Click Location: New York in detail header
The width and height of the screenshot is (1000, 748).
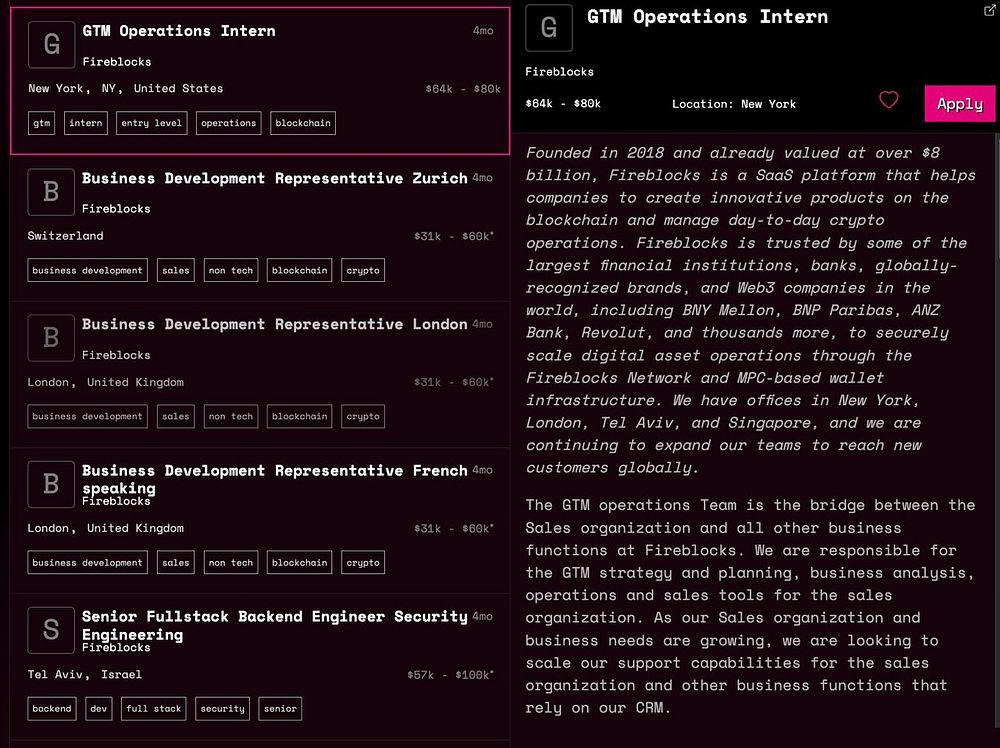pyautogui.click(x=734, y=104)
